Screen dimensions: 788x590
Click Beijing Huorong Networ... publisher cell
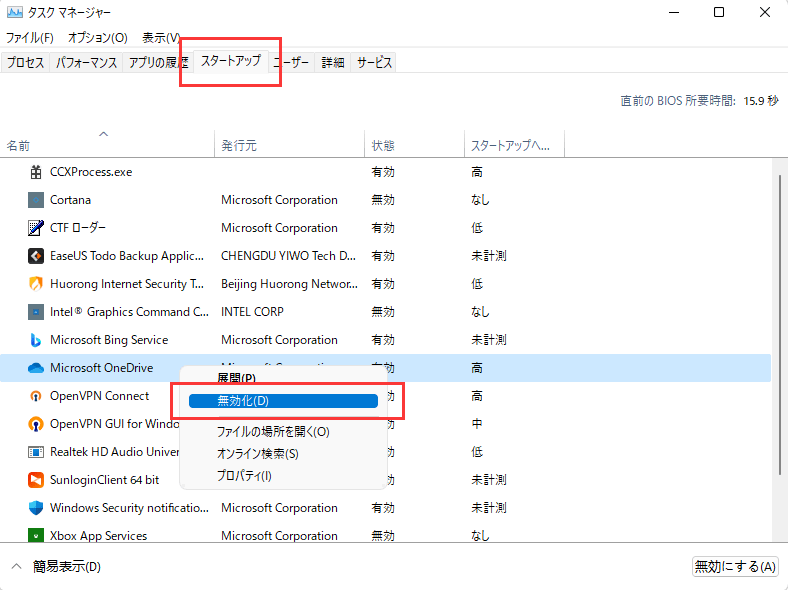point(289,284)
